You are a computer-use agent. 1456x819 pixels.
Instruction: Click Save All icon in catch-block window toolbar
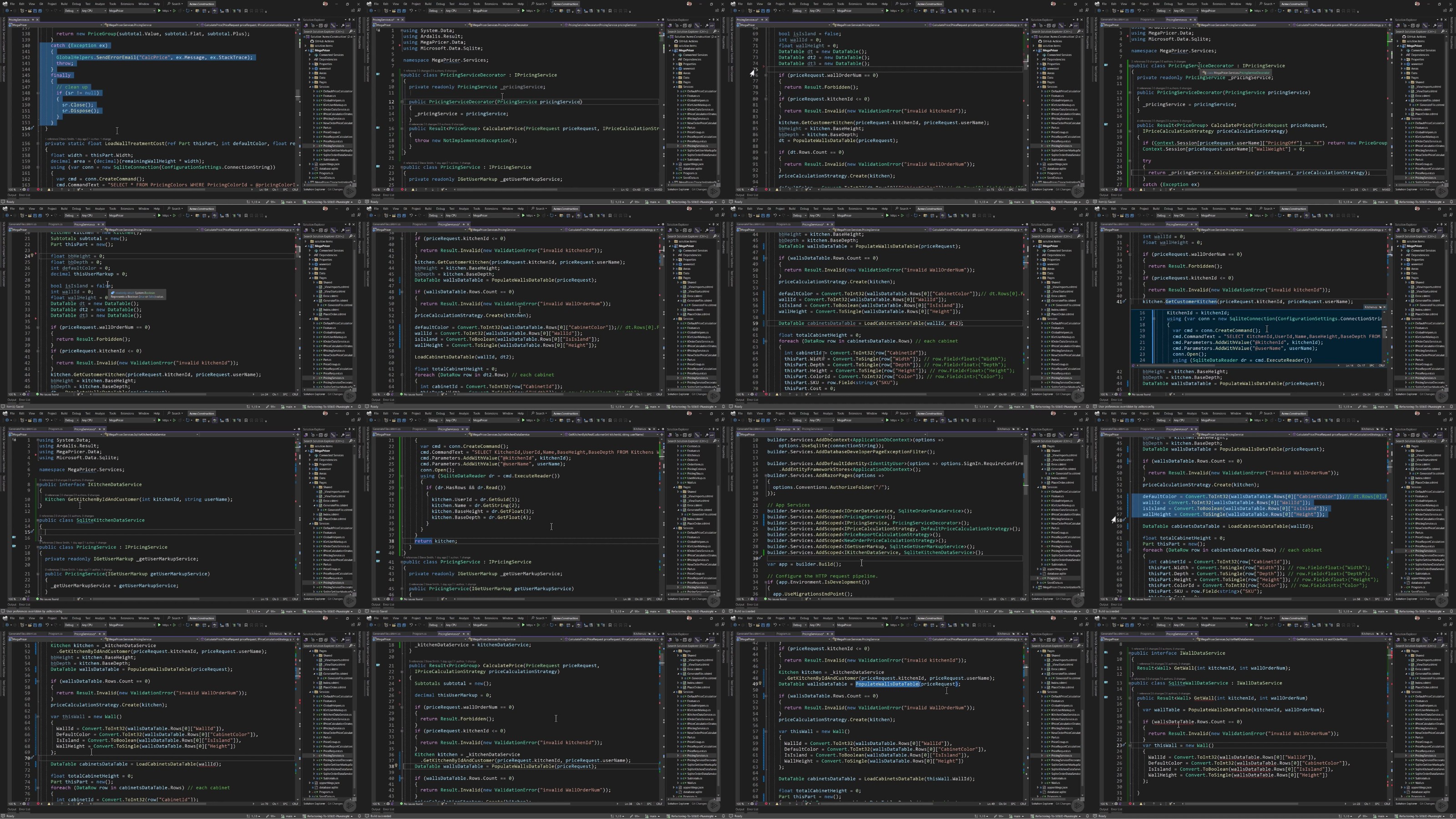pos(40,11)
